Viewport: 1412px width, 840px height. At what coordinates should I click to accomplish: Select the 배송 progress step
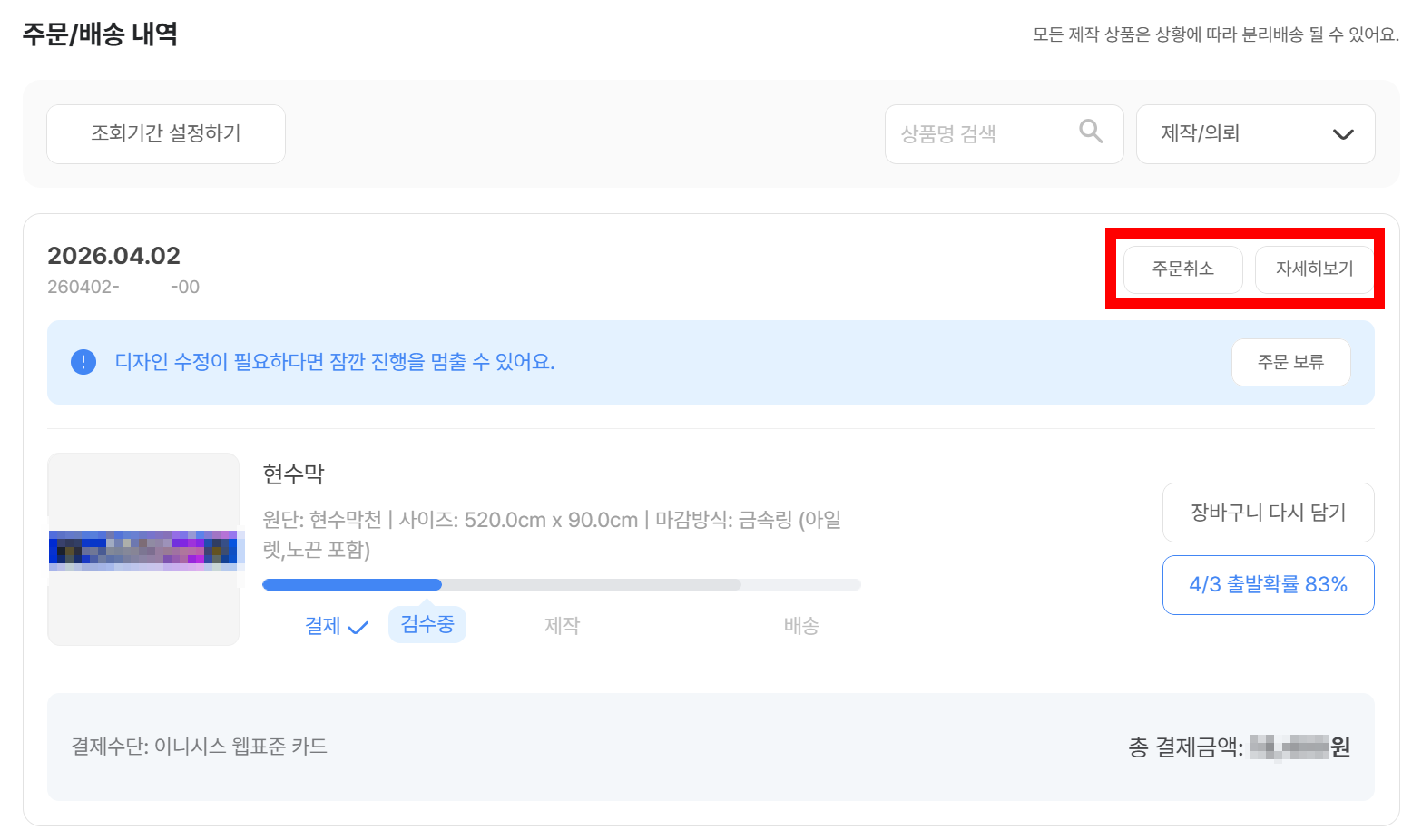801,625
